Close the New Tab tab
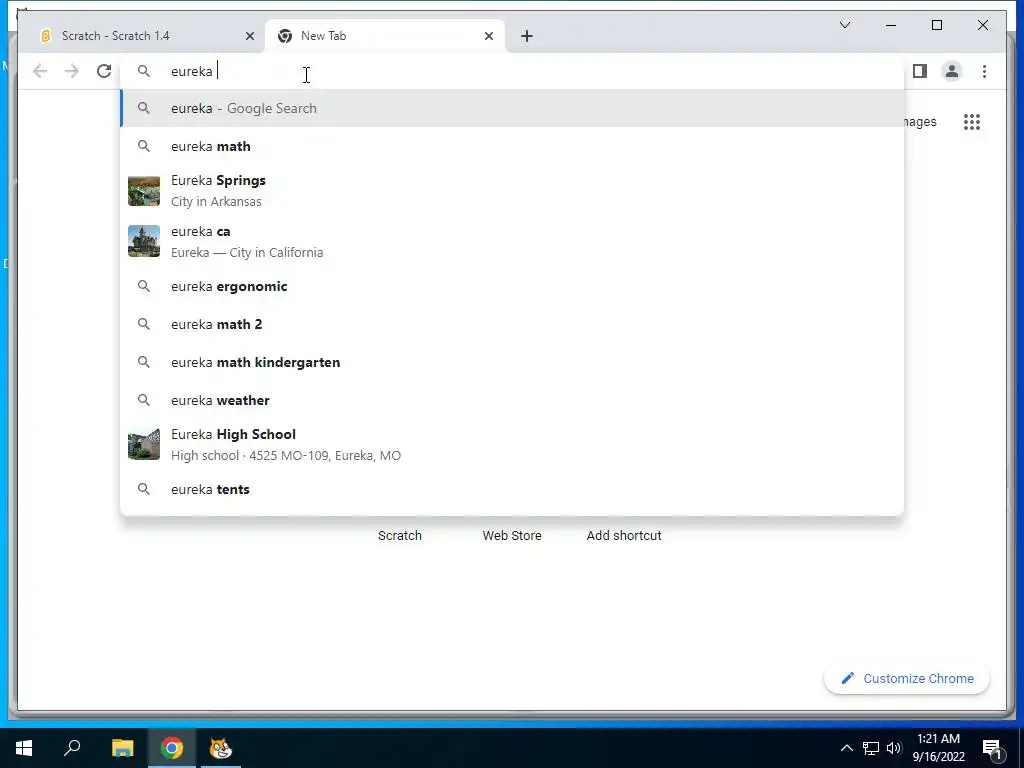Viewport: 1024px width, 768px height. pyautogui.click(x=488, y=36)
